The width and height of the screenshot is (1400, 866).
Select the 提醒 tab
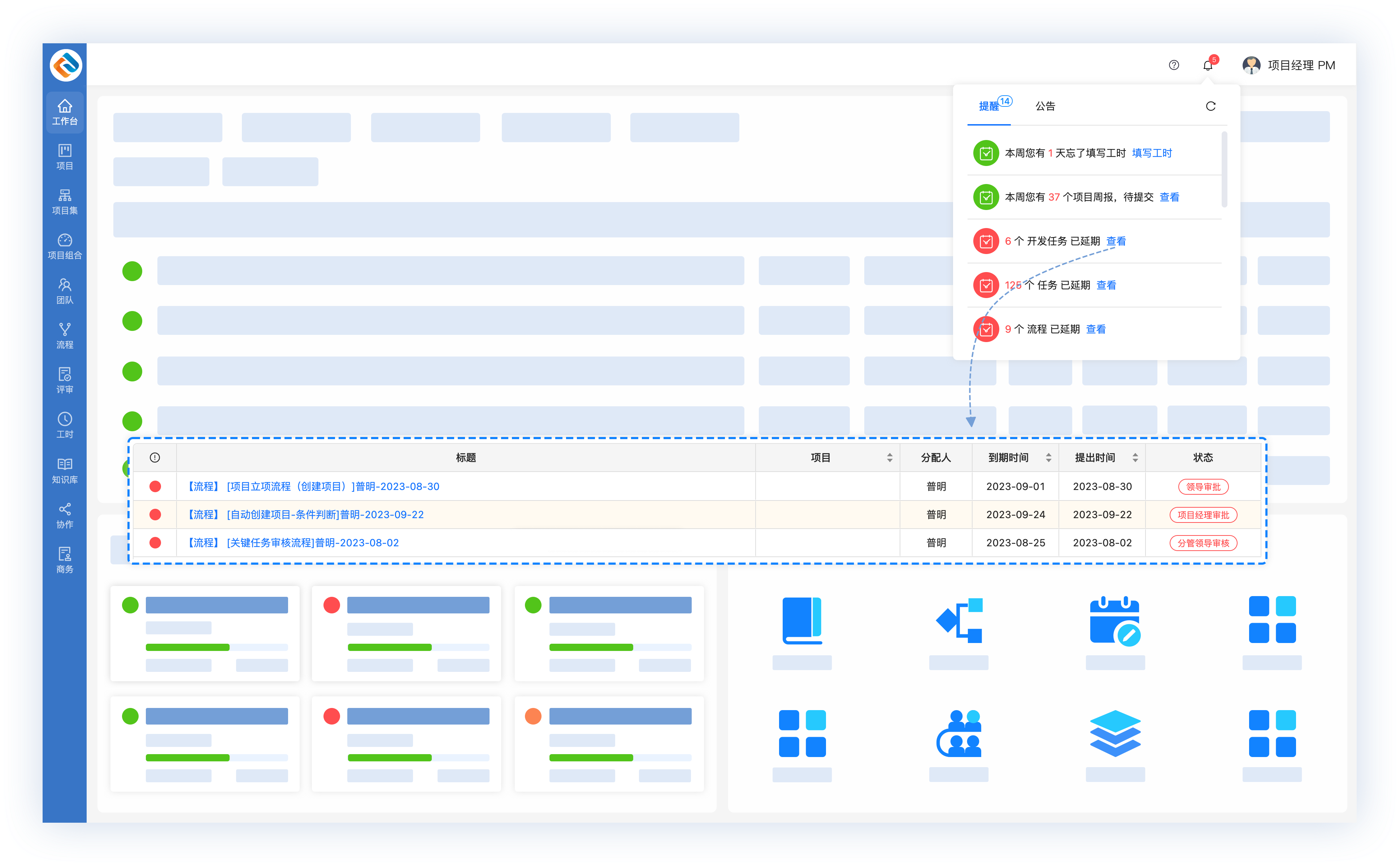988,106
